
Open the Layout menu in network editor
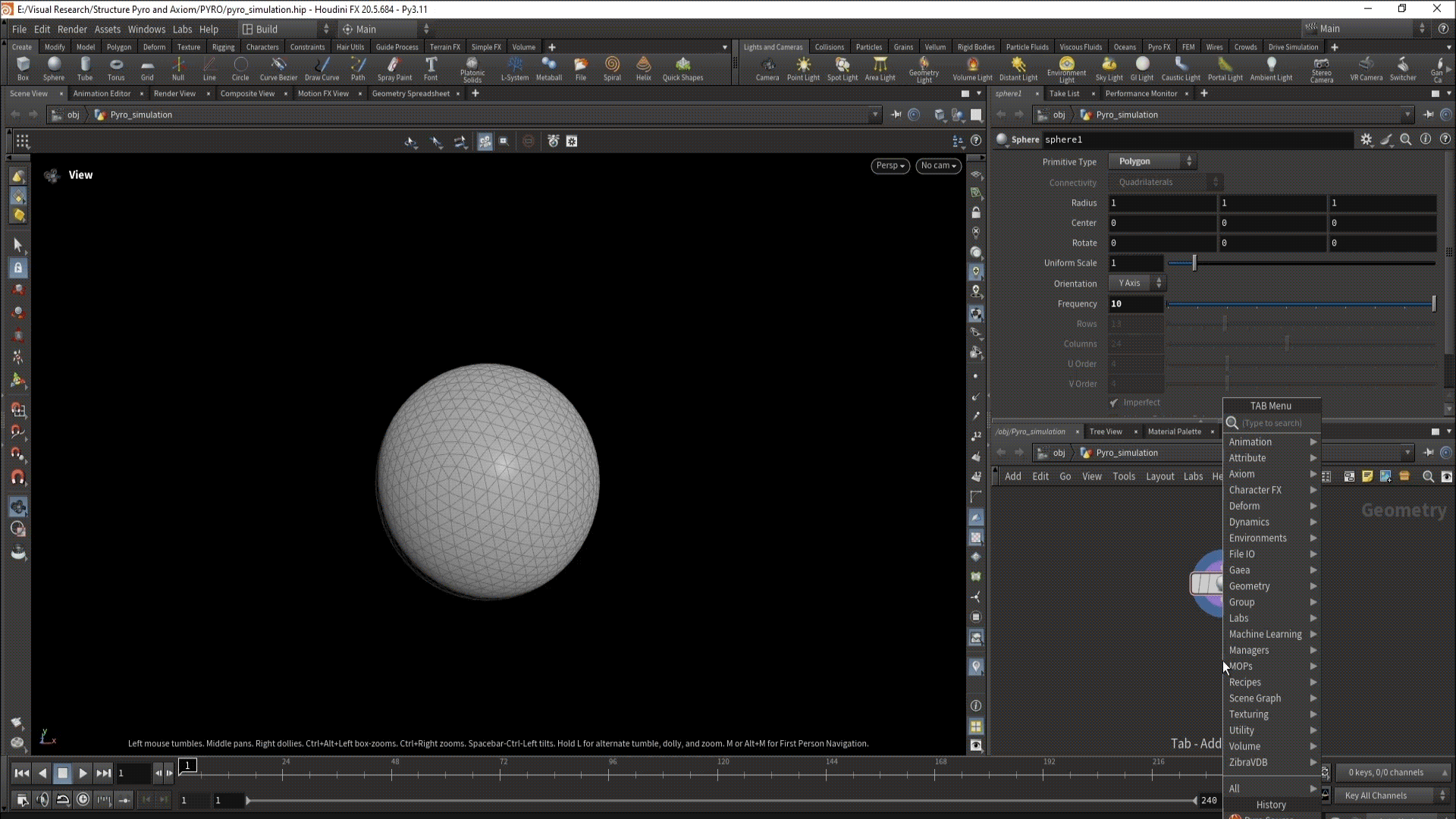point(1159,476)
